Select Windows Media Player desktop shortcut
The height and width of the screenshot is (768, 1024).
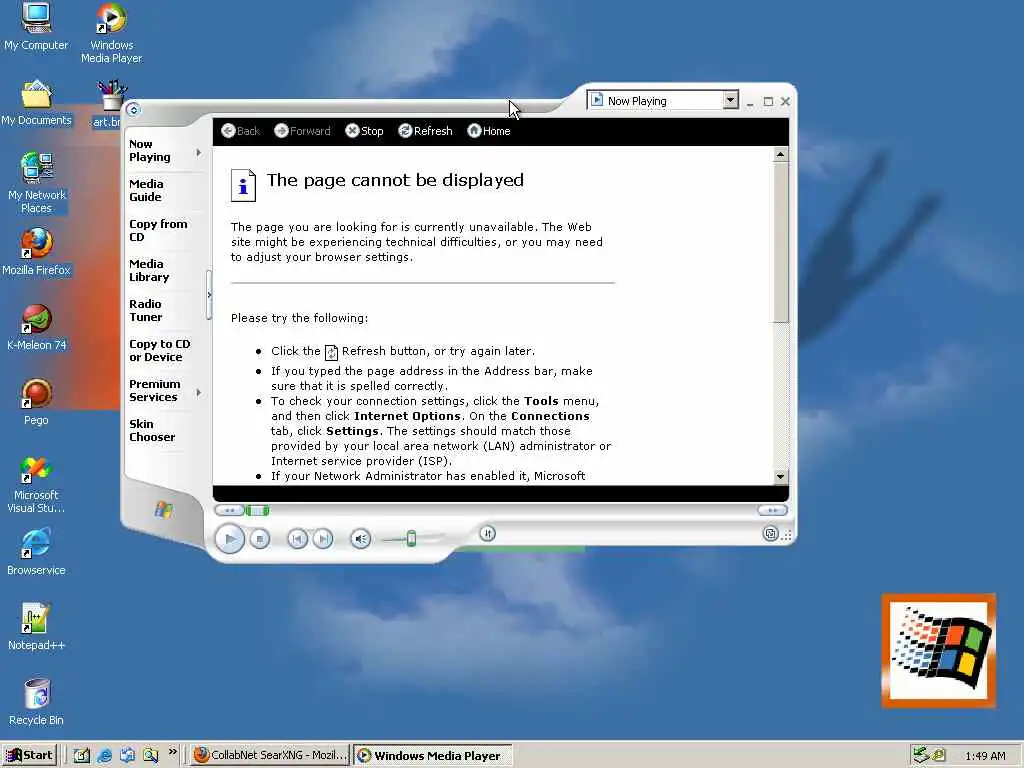(111, 33)
